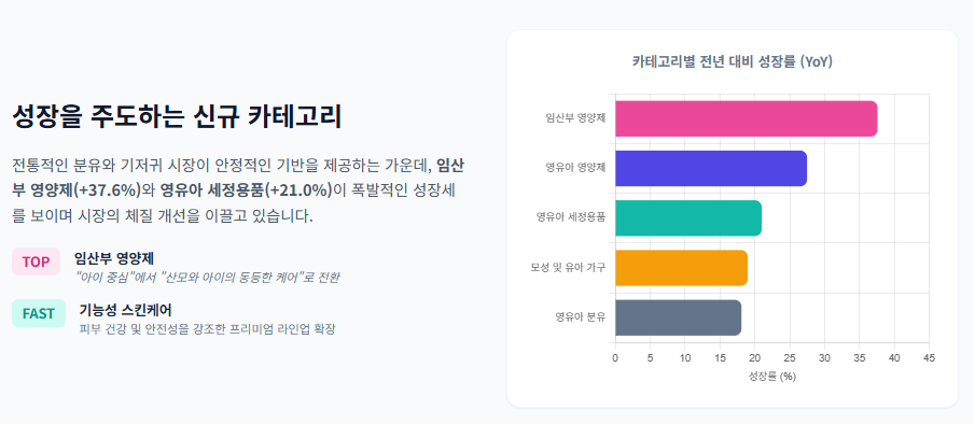Click the orange 모성 및 유아 가구 bar

point(682,268)
